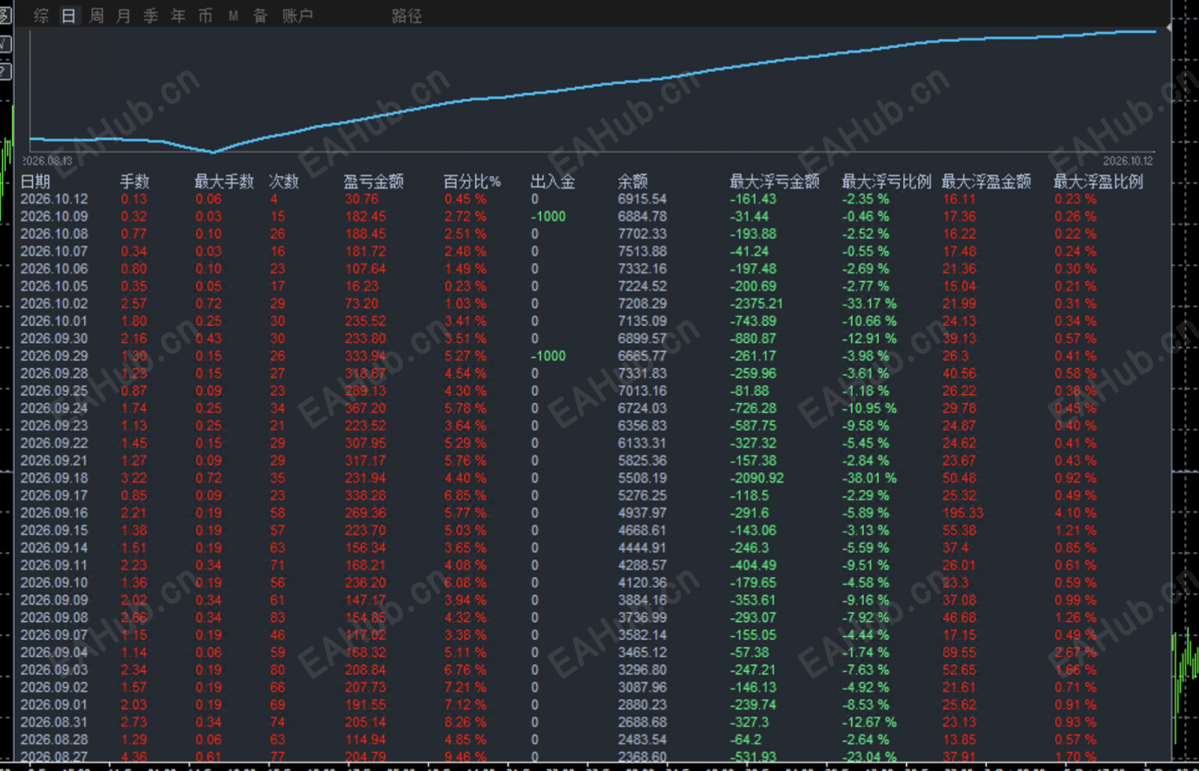Click the balance value 5508.19
This screenshot has width=1199, height=771.
(642, 478)
